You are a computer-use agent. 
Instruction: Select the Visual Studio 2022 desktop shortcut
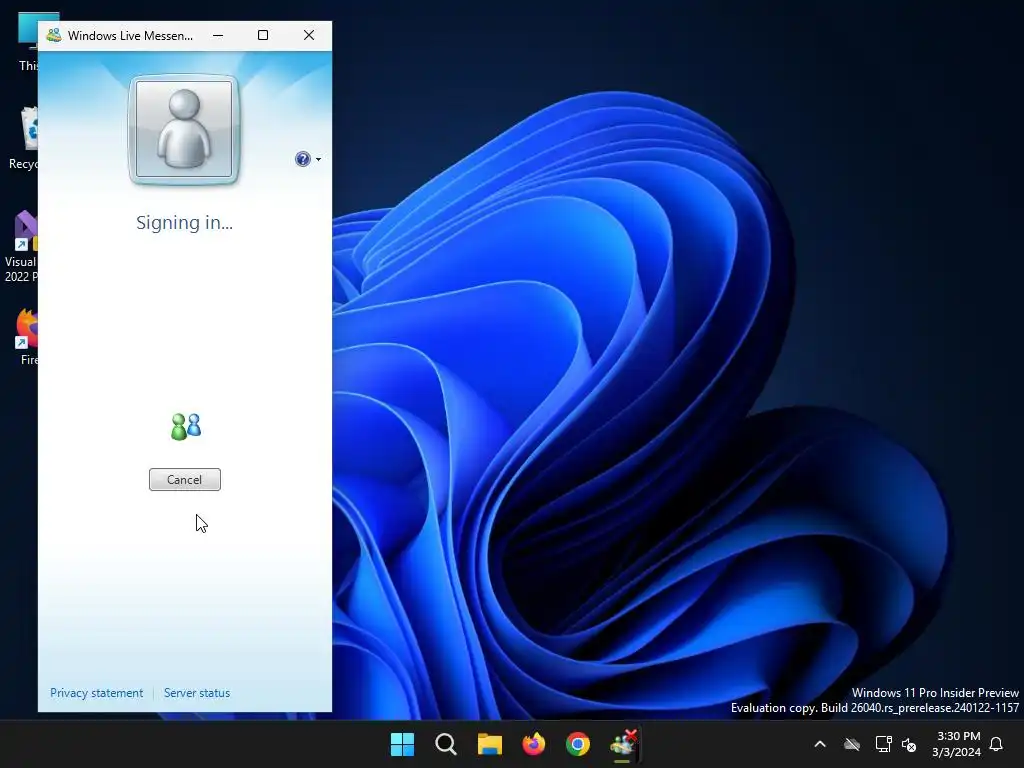tap(22, 246)
